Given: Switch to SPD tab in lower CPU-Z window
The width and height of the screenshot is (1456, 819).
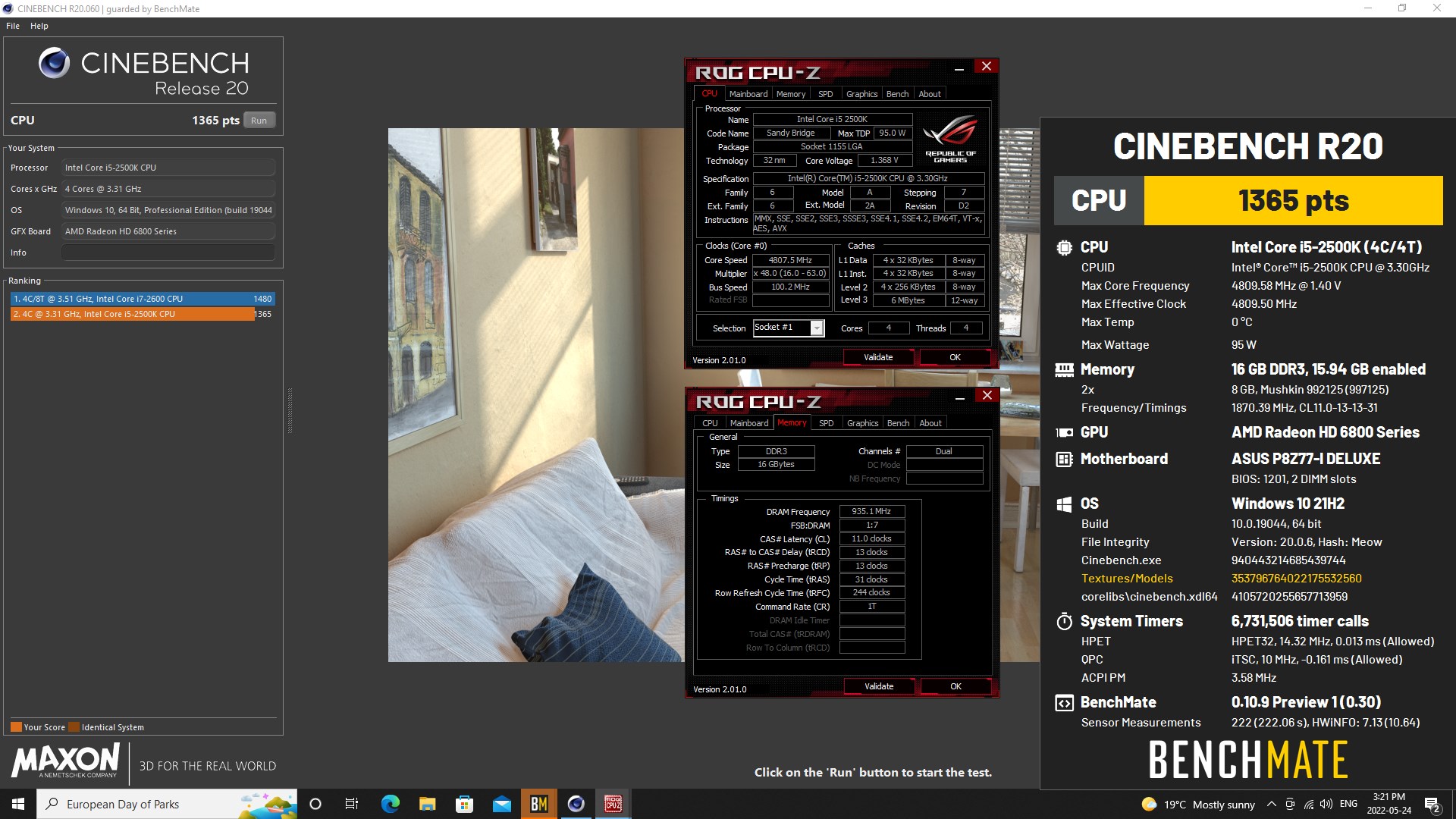Looking at the screenshot, I should coord(827,423).
